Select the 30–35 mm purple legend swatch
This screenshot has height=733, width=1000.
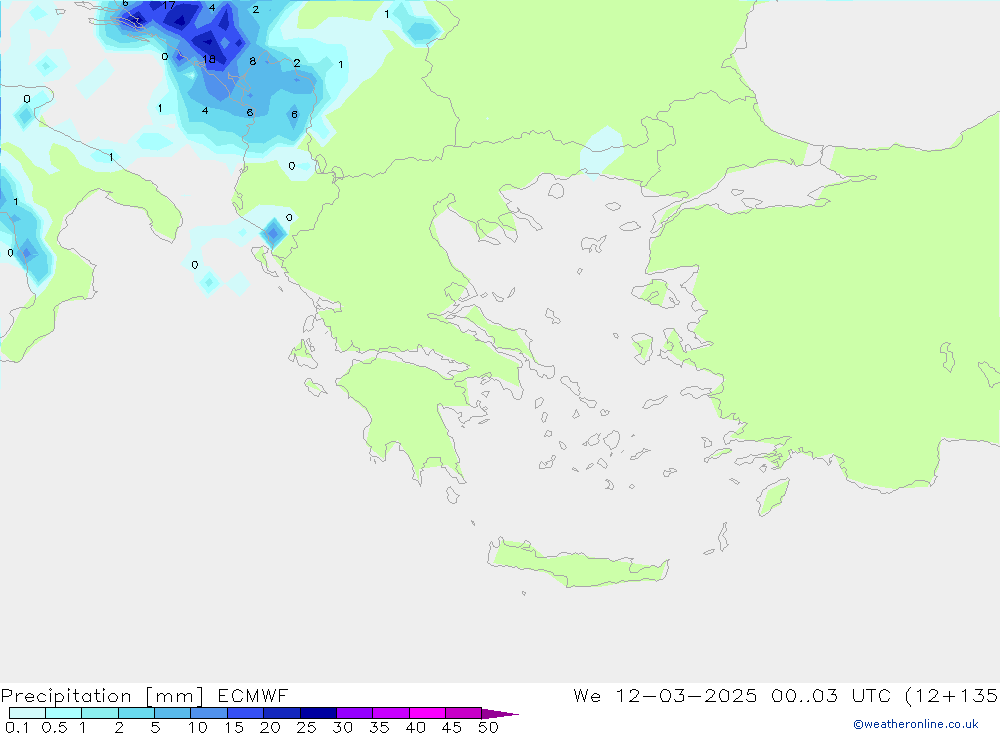(x=355, y=713)
